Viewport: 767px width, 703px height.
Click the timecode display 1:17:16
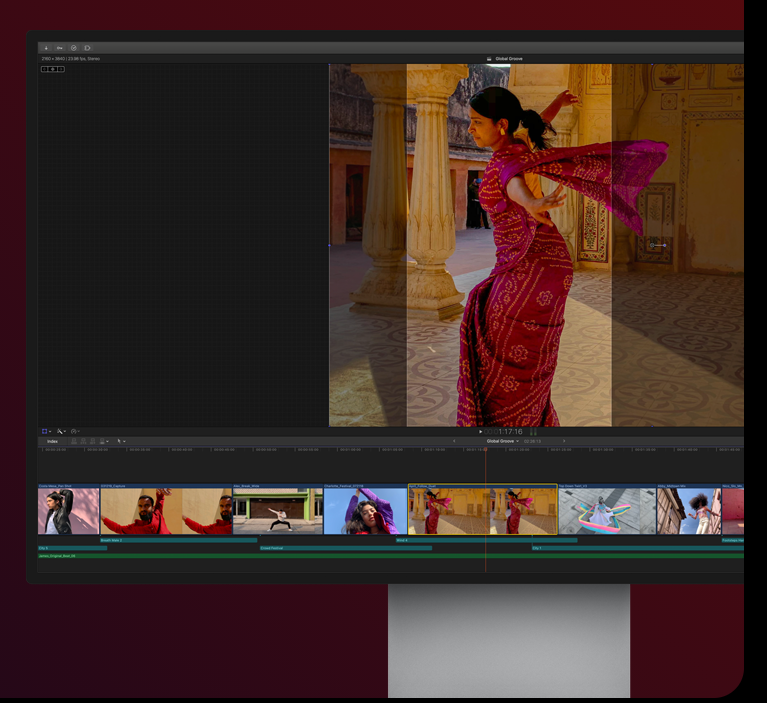512,431
